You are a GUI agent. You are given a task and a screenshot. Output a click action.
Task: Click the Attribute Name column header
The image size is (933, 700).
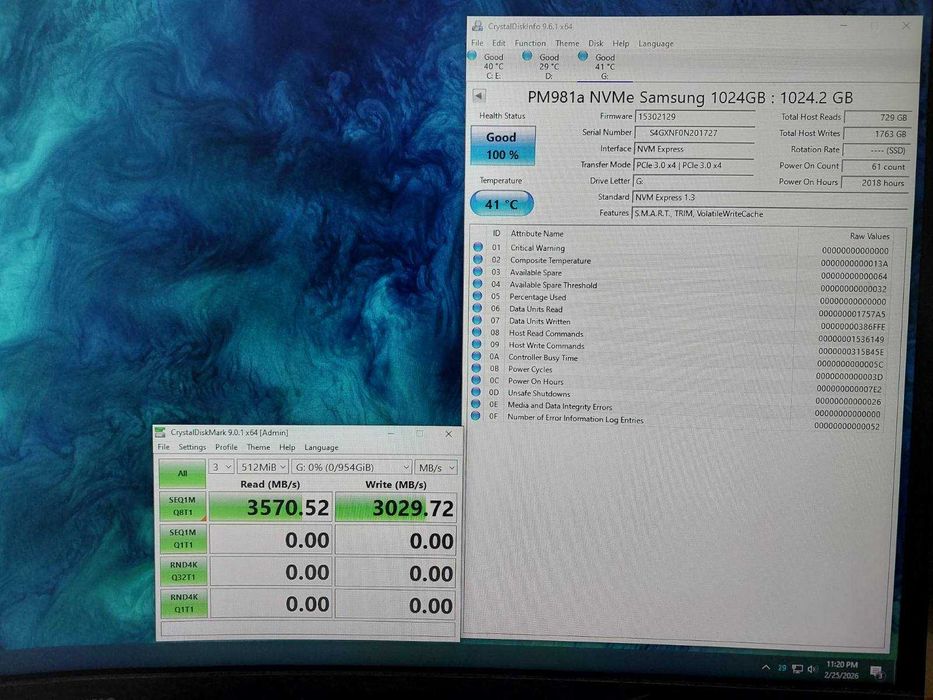pyautogui.click(x=537, y=234)
